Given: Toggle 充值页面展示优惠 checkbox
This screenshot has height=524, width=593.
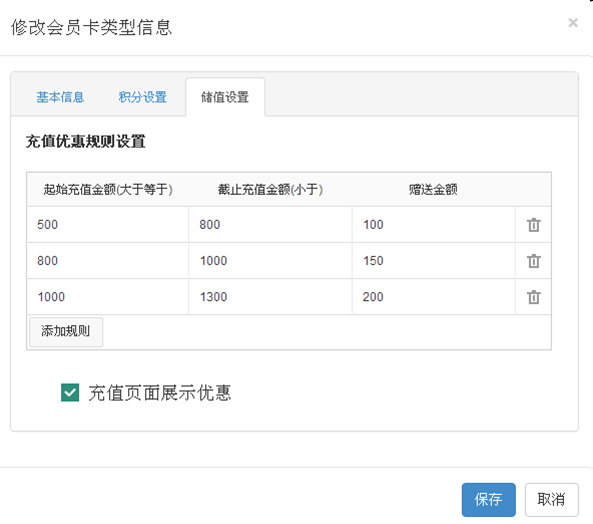Looking at the screenshot, I should [70, 392].
